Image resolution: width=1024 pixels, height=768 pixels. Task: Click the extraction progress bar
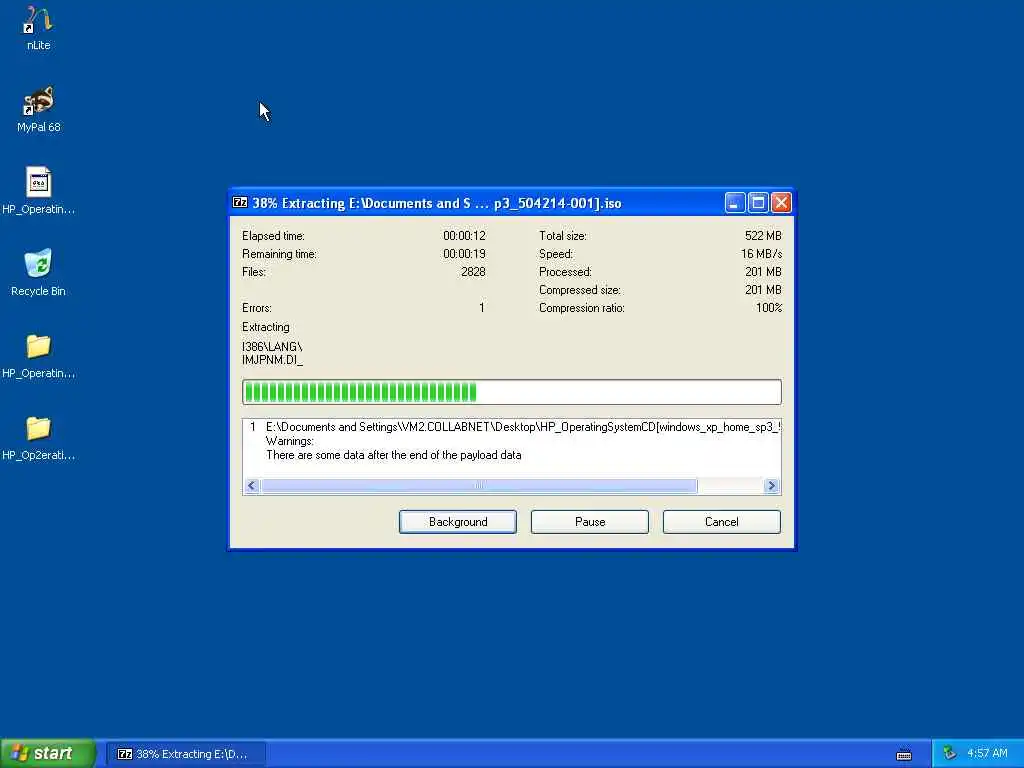[511, 392]
